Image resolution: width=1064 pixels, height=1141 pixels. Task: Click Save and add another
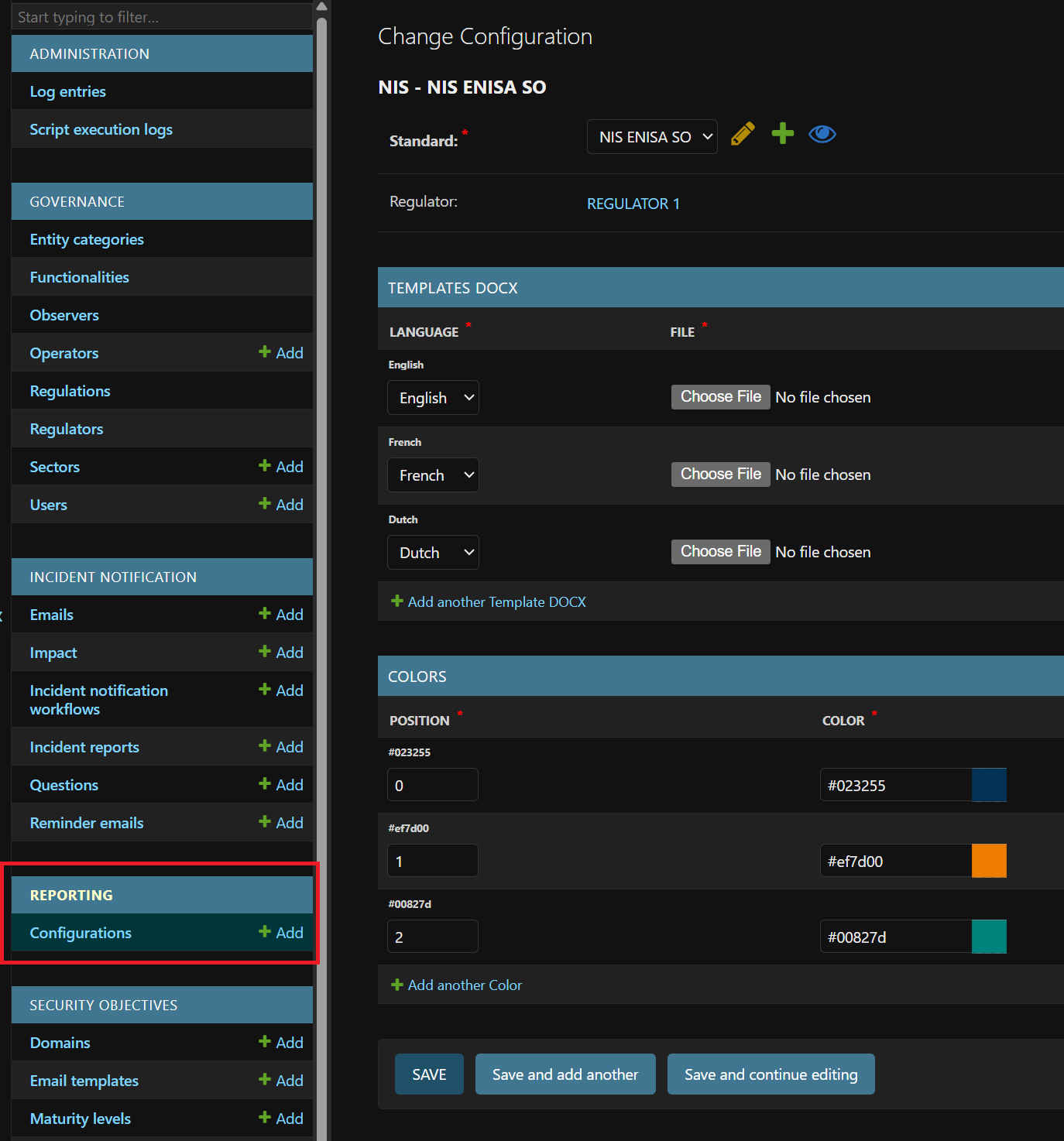click(565, 1074)
